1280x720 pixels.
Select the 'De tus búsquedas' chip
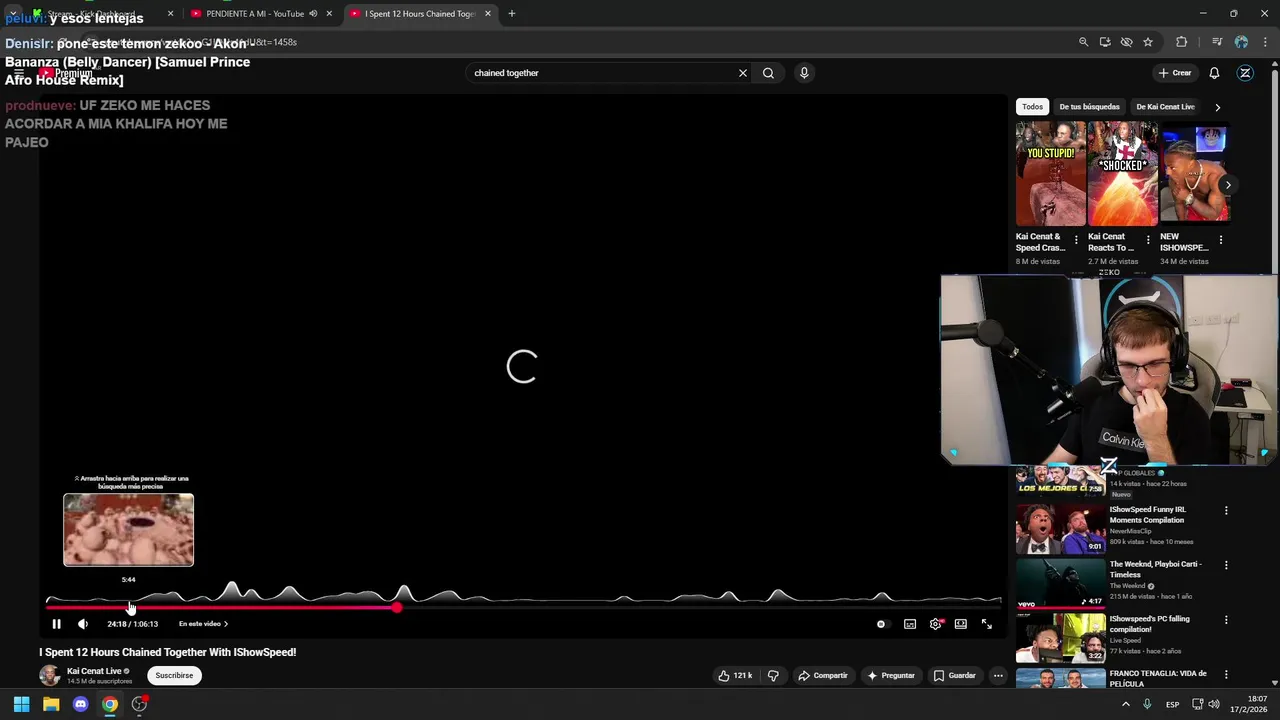click(1089, 107)
